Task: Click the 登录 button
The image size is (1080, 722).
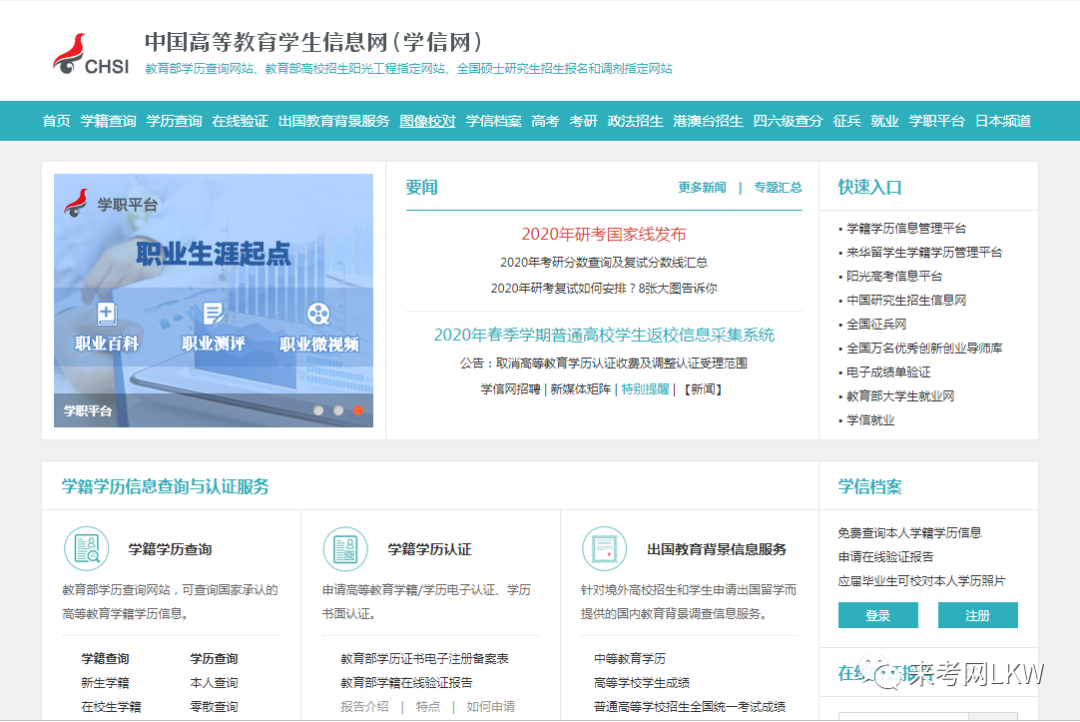Action: (878, 615)
